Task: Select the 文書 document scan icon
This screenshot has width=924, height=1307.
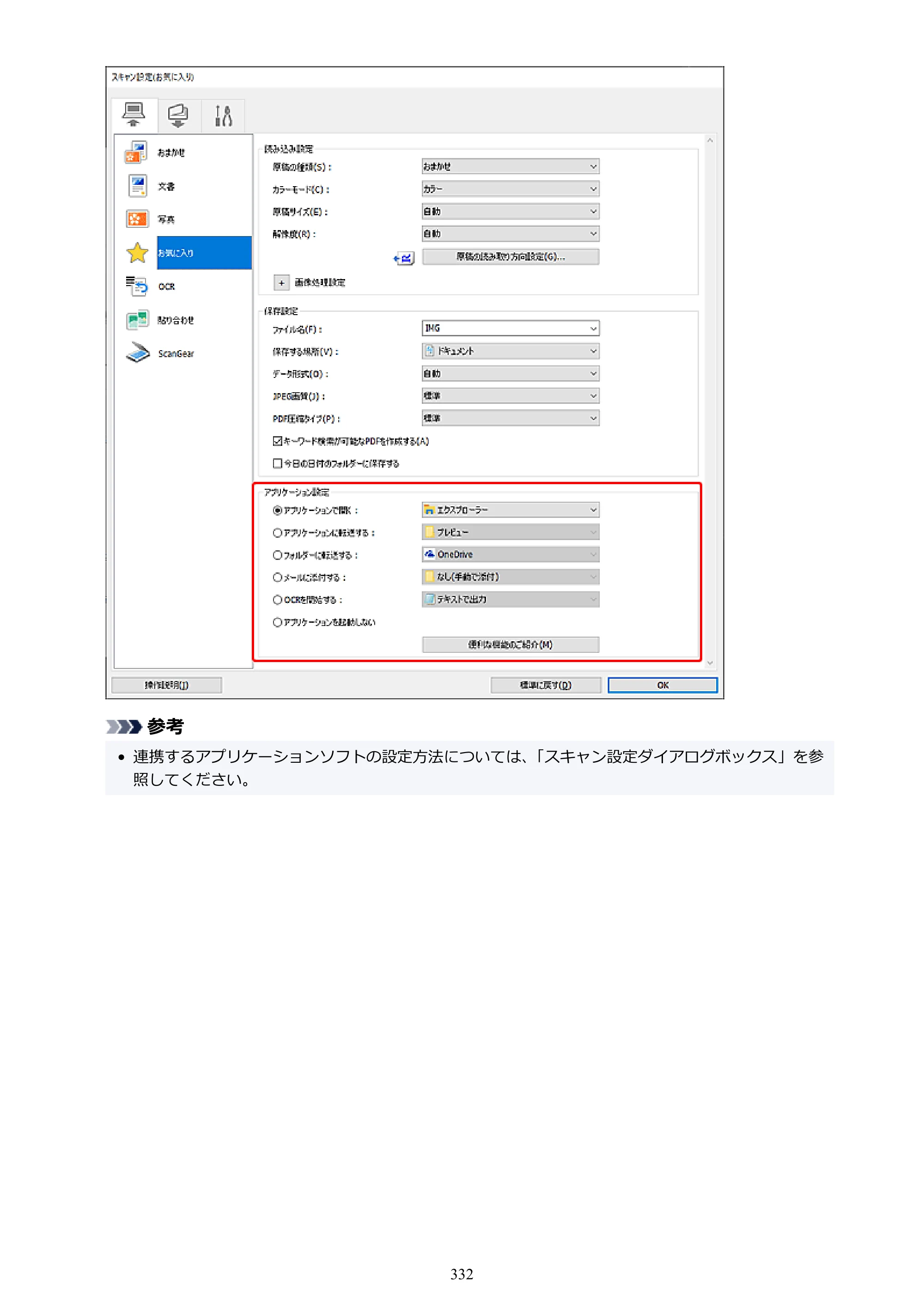Action: pos(137,186)
